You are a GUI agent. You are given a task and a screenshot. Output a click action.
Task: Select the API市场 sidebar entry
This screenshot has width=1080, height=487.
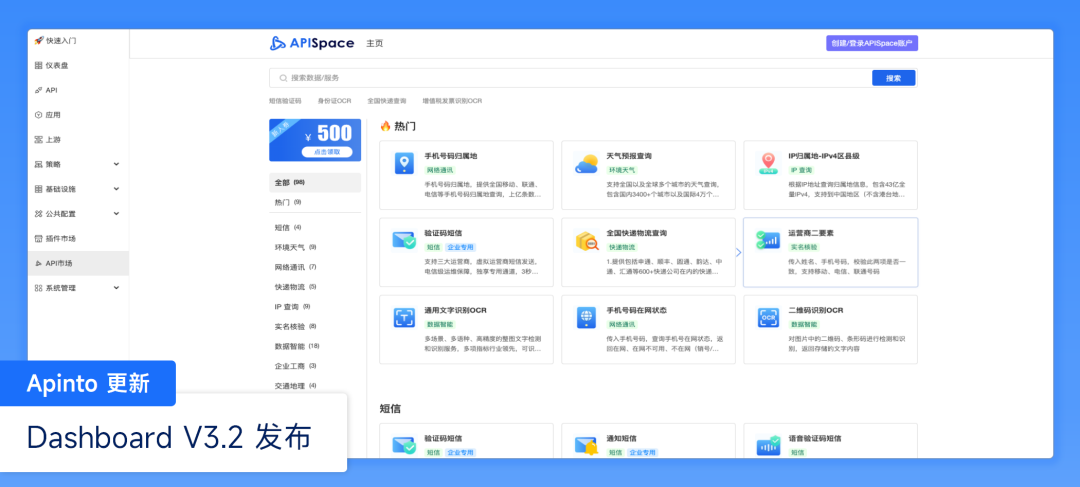(x=79, y=263)
